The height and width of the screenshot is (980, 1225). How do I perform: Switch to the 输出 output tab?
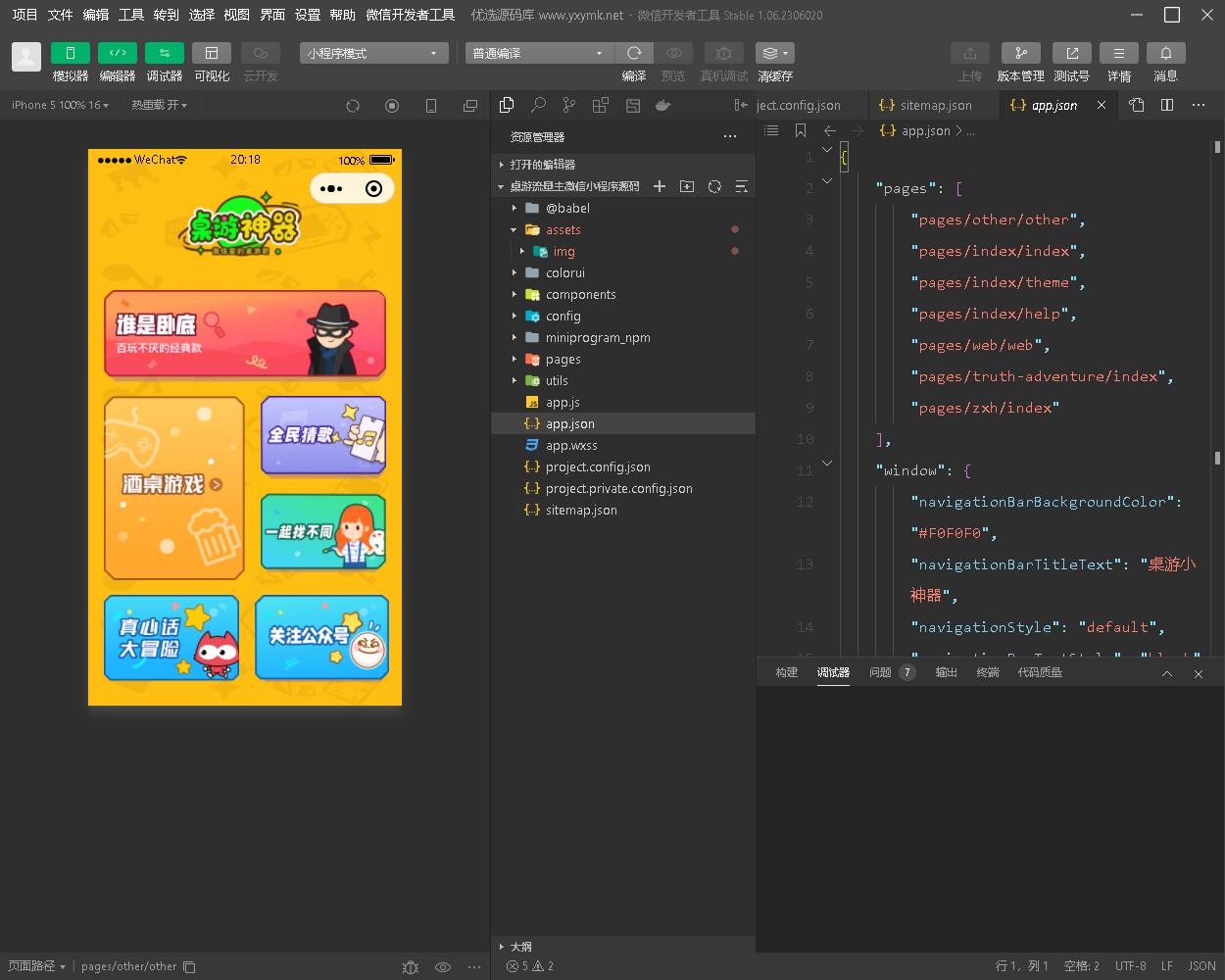coord(946,672)
